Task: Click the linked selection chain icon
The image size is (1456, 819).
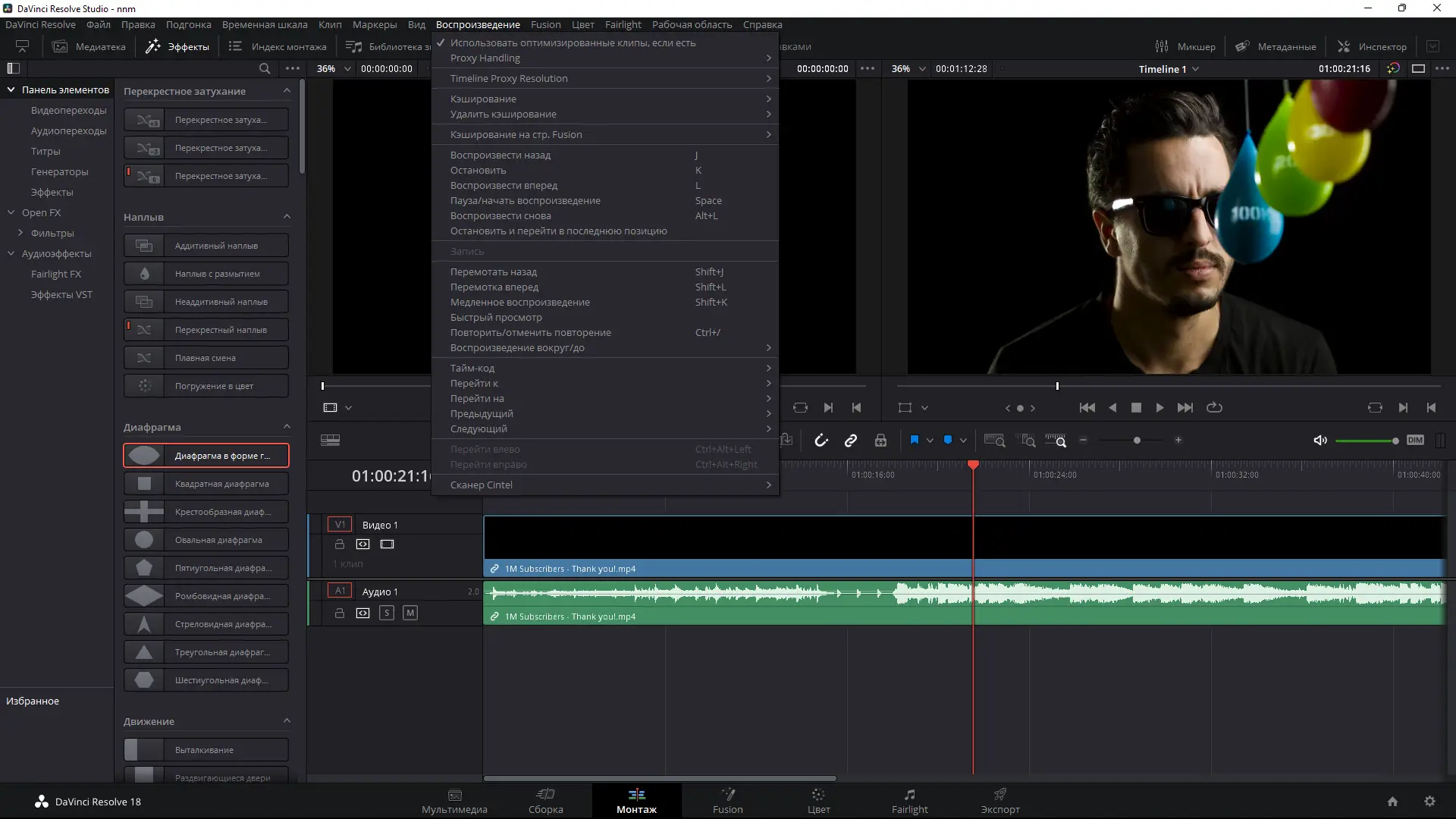Action: click(851, 441)
